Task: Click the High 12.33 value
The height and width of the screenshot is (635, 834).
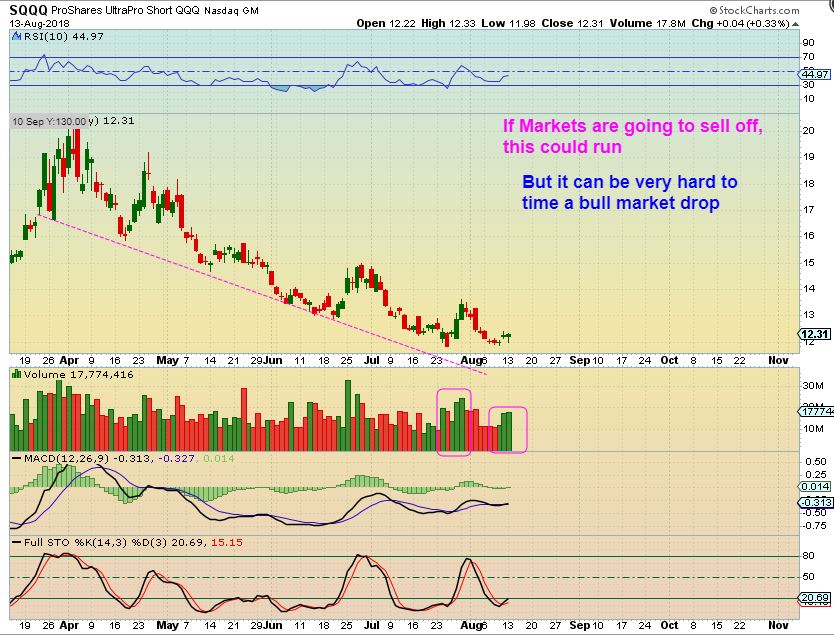Action: [448, 23]
